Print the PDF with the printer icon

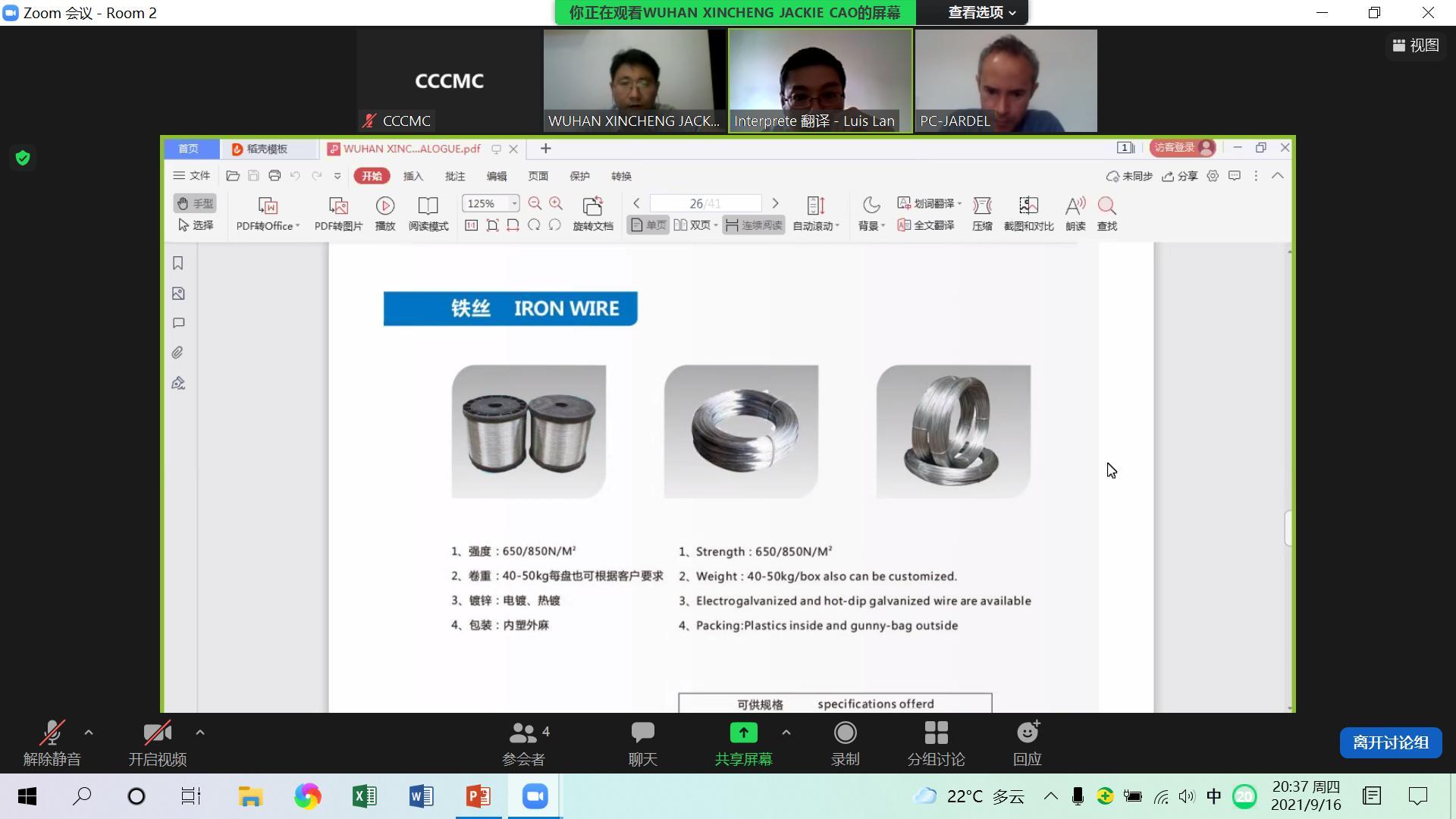(275, 176)
